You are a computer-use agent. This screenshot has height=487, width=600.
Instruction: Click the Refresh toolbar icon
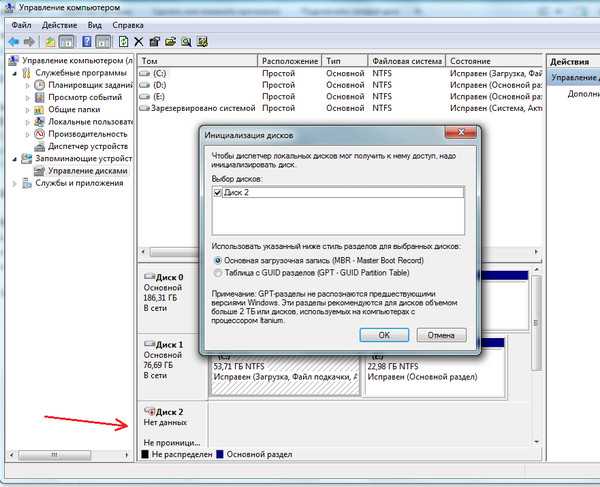pos(123,41)
